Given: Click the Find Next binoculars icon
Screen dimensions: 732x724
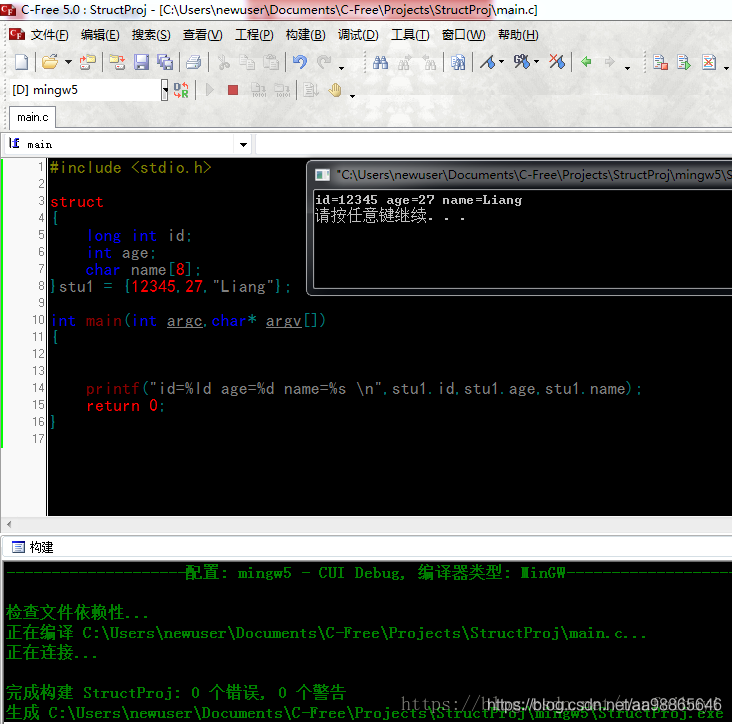Looking at the screenshot, I should [x=404, y=62].
